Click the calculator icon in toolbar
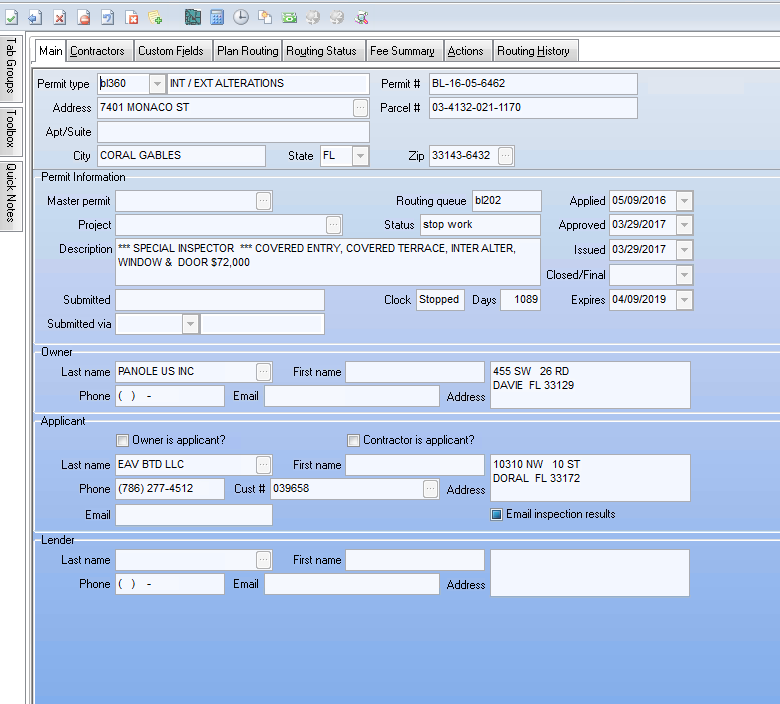 tap(217, 18)
